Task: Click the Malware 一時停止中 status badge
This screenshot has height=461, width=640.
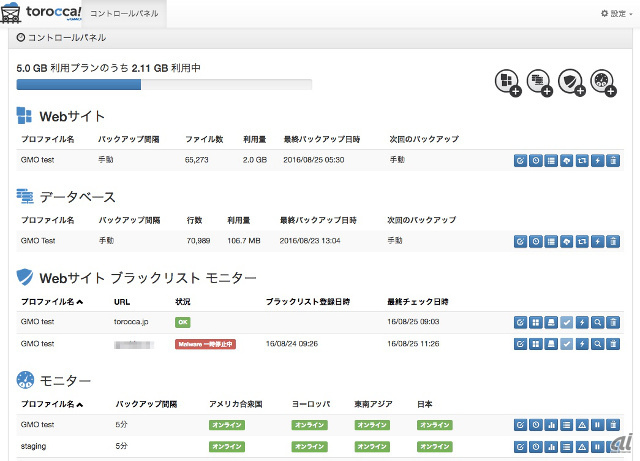Action: tap(205, 343)
